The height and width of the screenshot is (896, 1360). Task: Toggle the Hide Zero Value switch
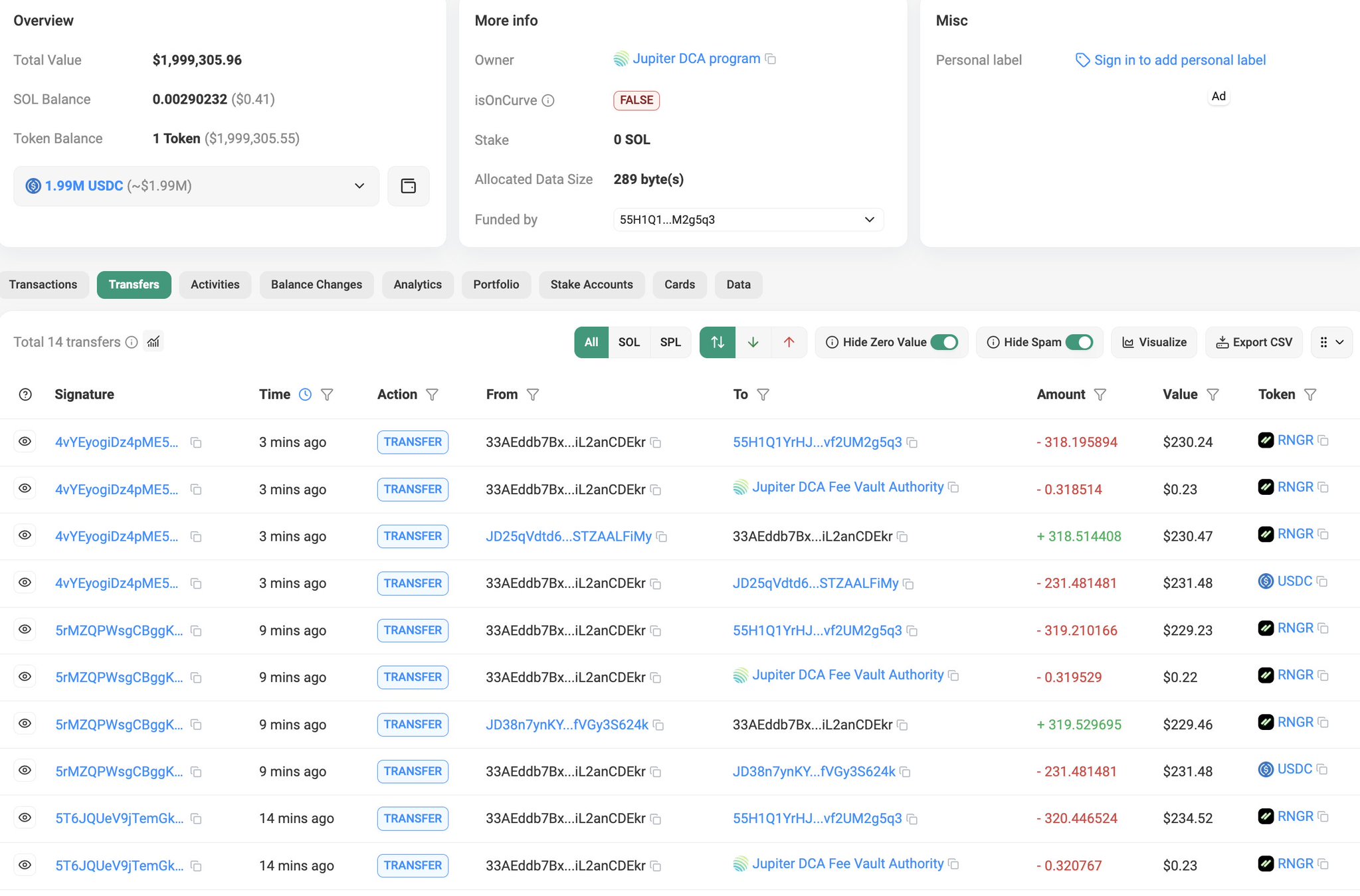(944, 342)
